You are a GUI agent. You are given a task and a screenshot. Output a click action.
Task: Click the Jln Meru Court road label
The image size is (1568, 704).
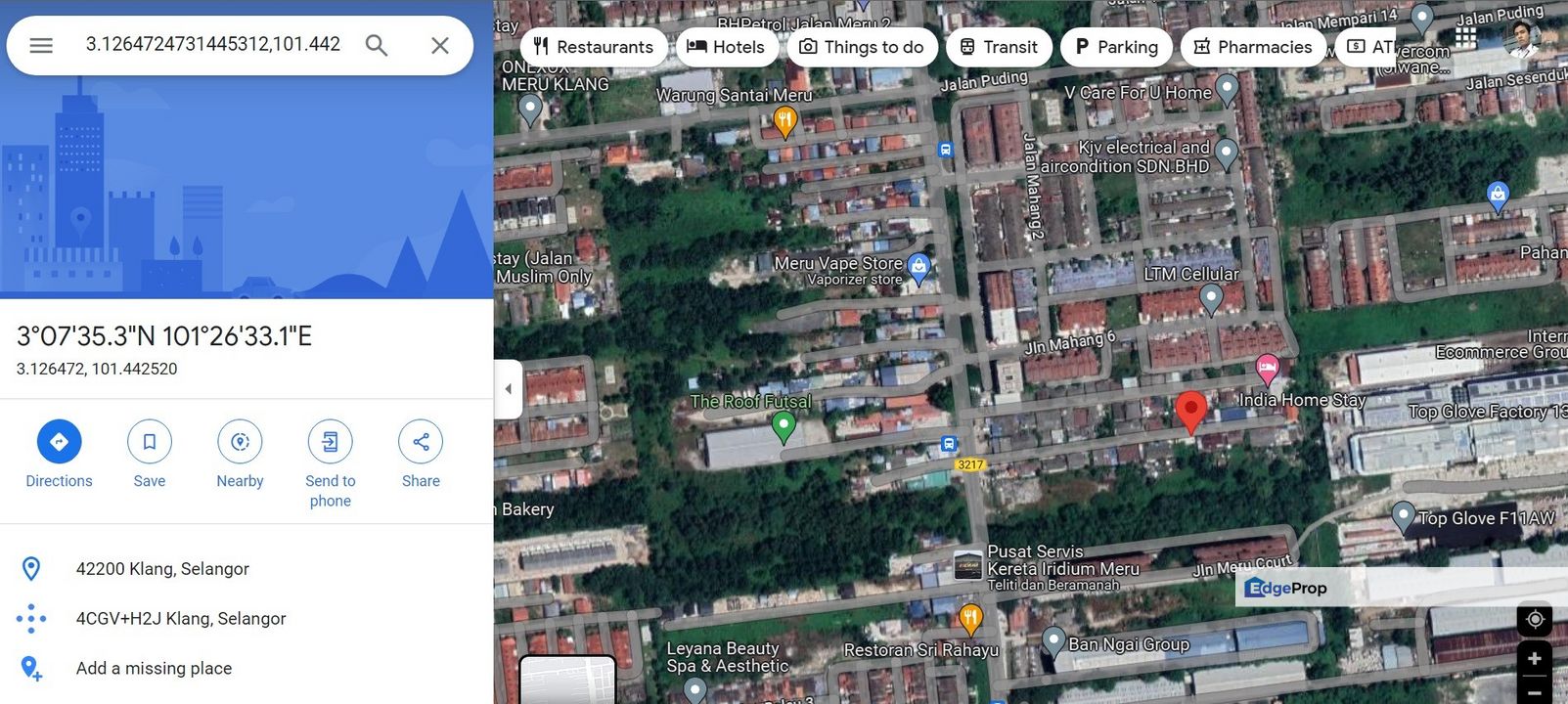point(1243,566)
